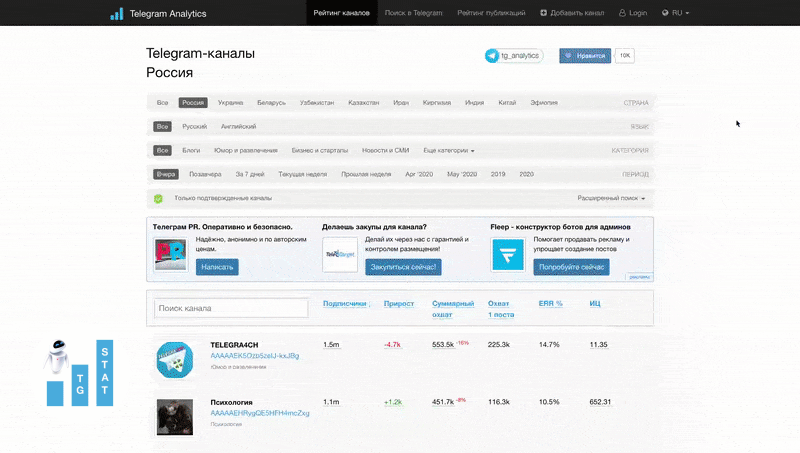Select Русский language filter
This screenshot has height=453, width=800.
(x=194, y=127)
